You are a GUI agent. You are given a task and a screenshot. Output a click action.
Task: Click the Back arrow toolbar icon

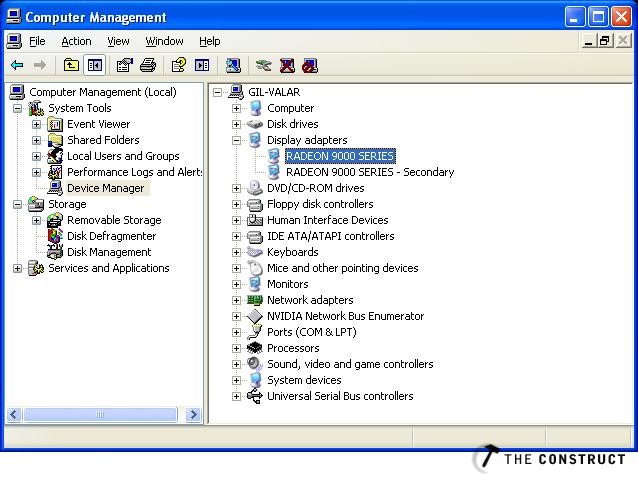(17, 65)
